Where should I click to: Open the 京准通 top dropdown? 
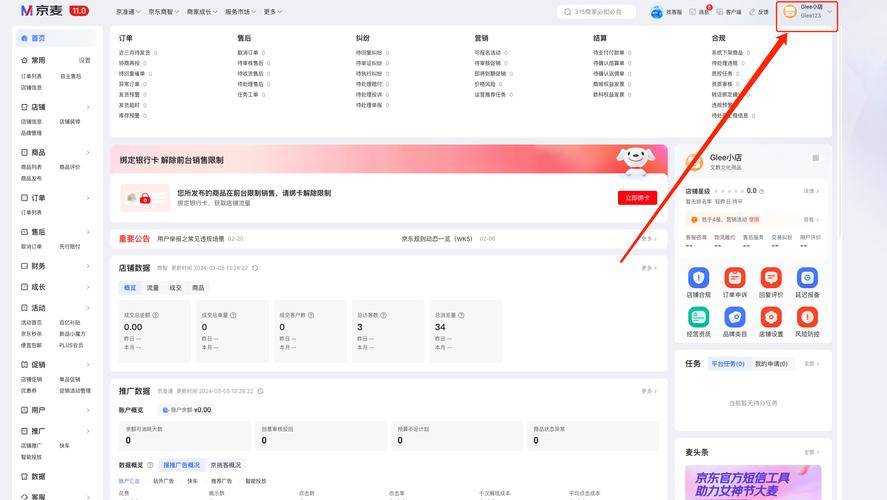[128, 12]
